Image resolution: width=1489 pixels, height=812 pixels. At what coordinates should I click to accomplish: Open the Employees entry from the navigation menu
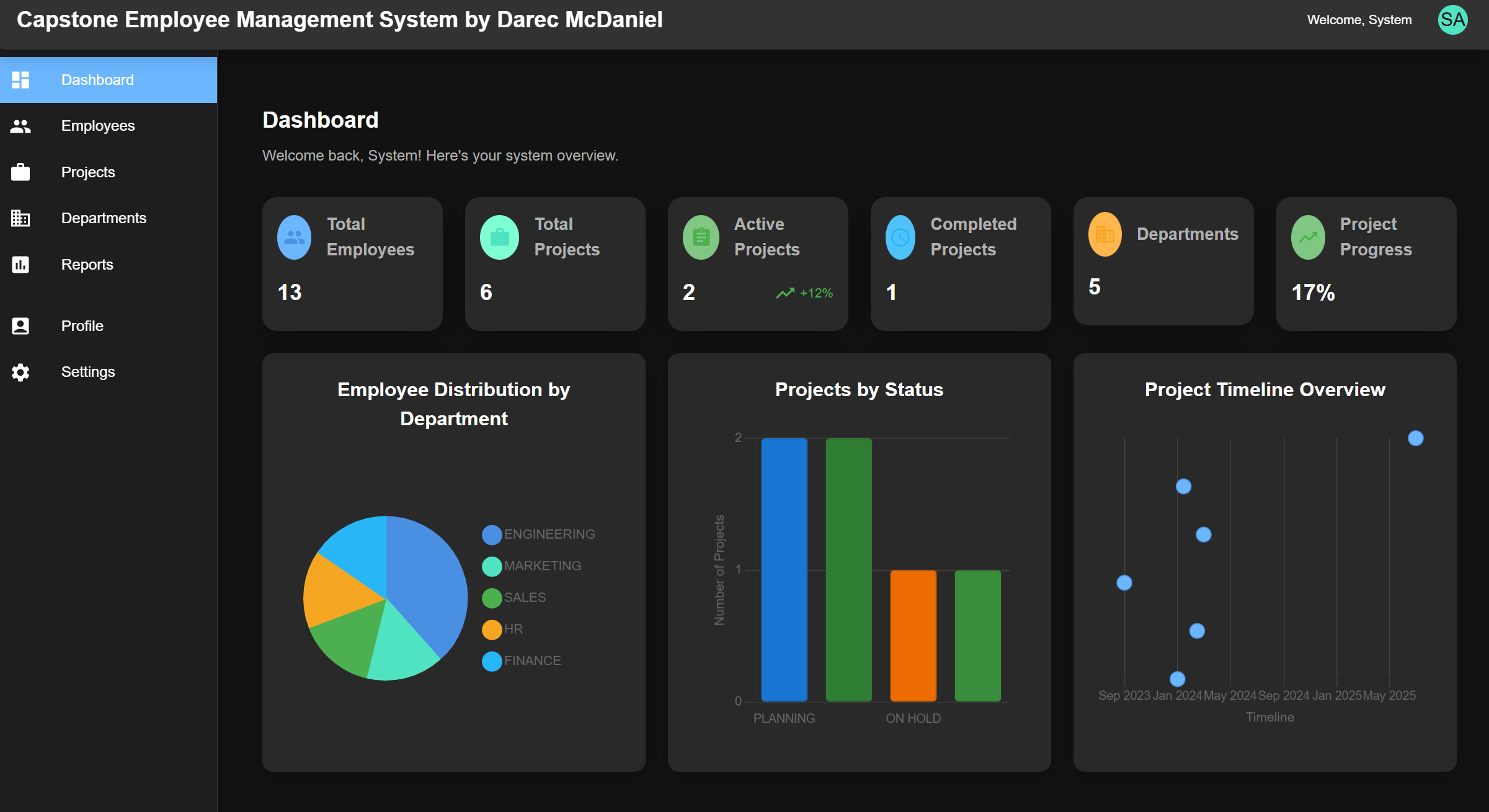(97, 125)
